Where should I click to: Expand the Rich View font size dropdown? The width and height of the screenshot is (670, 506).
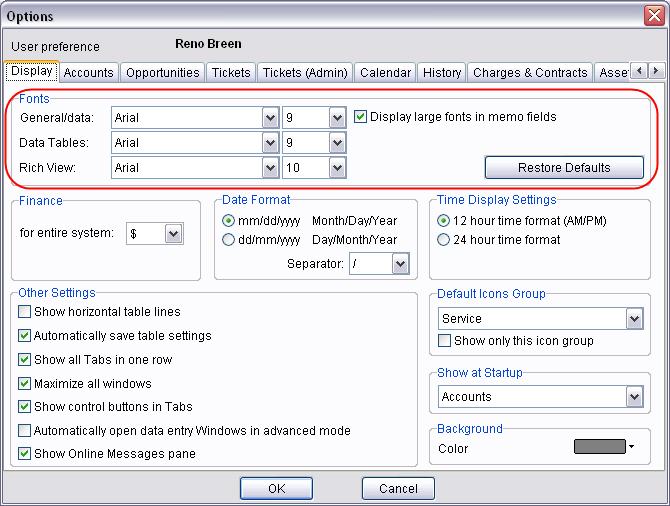click(x=337, y=168)
